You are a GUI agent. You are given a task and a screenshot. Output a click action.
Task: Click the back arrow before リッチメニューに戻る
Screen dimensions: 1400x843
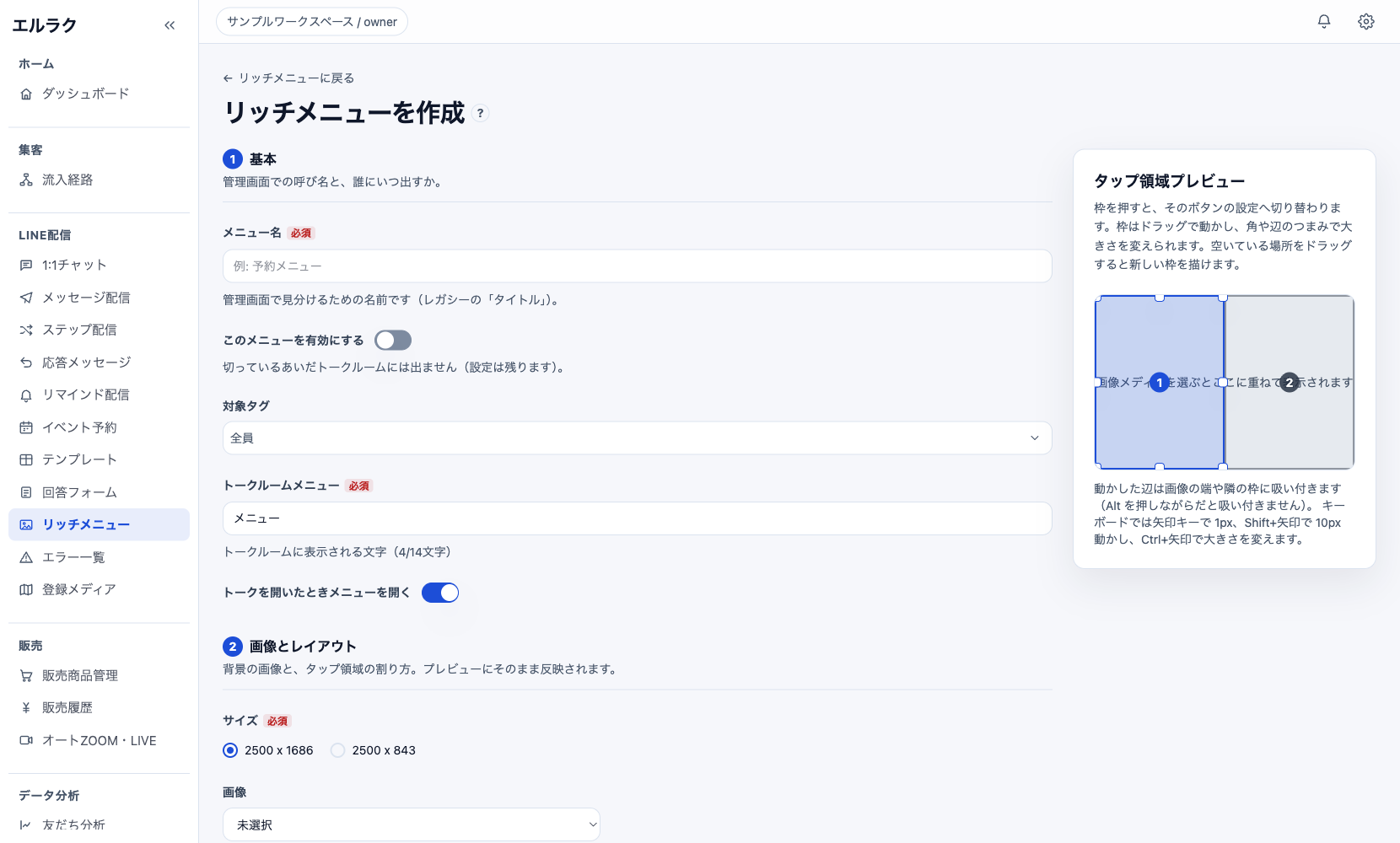(228, 78)
